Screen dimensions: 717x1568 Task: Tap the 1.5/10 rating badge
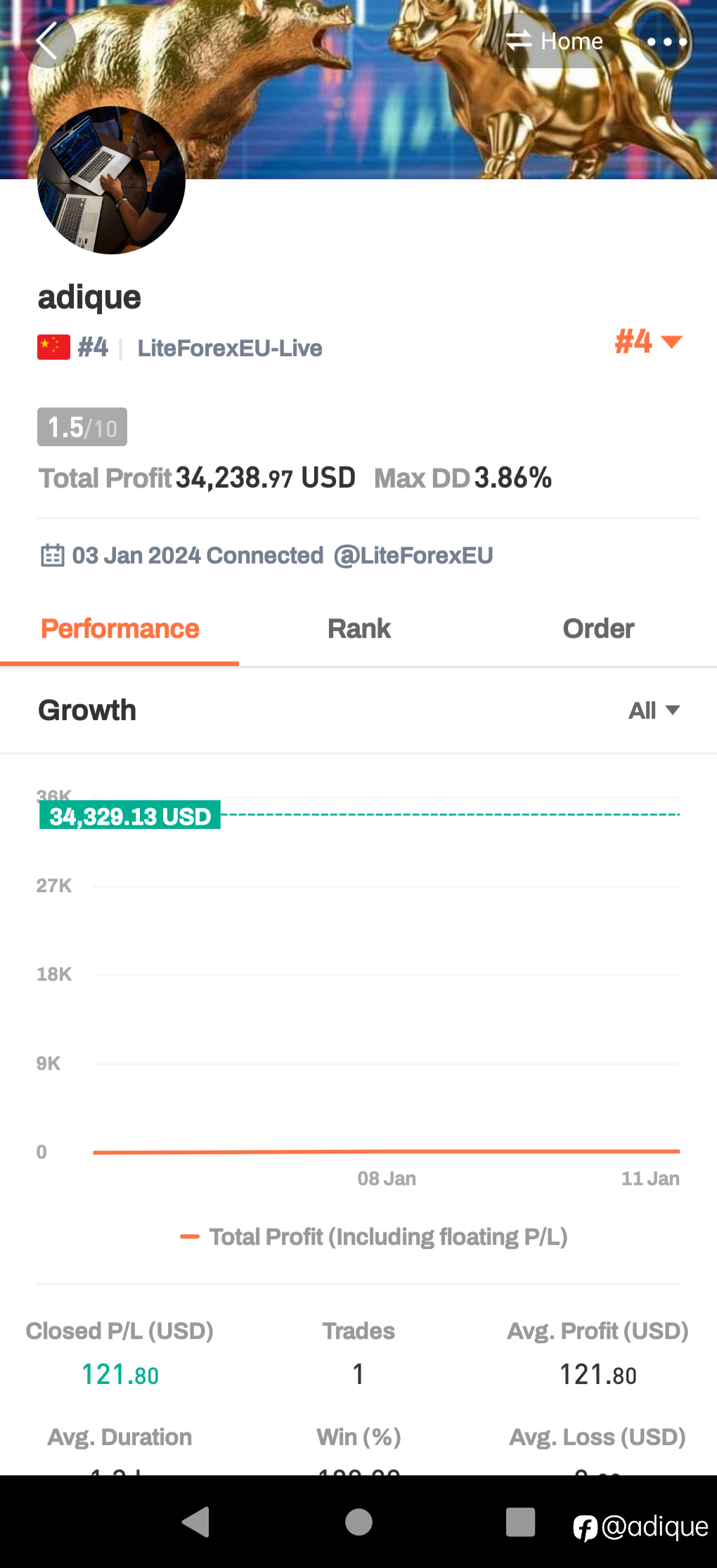pos(82,427)
